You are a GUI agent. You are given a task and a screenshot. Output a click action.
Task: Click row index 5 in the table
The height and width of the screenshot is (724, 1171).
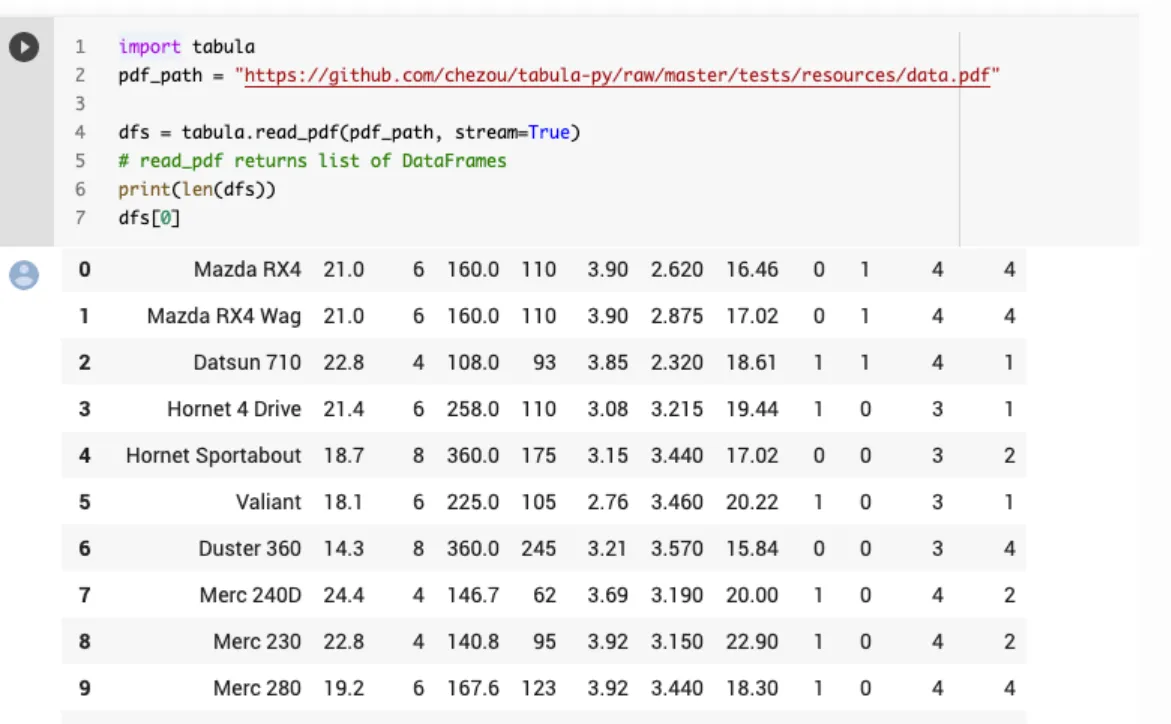click(84, 502)
